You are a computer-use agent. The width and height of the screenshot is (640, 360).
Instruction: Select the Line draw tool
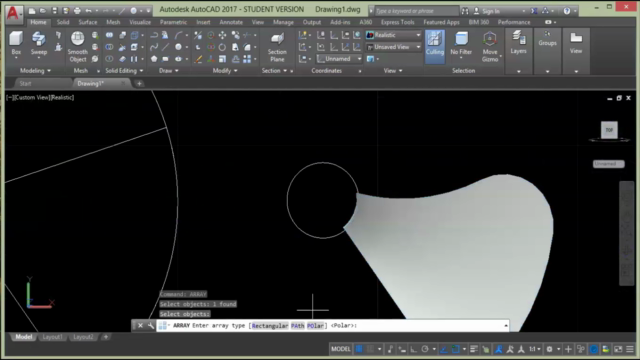165,47
